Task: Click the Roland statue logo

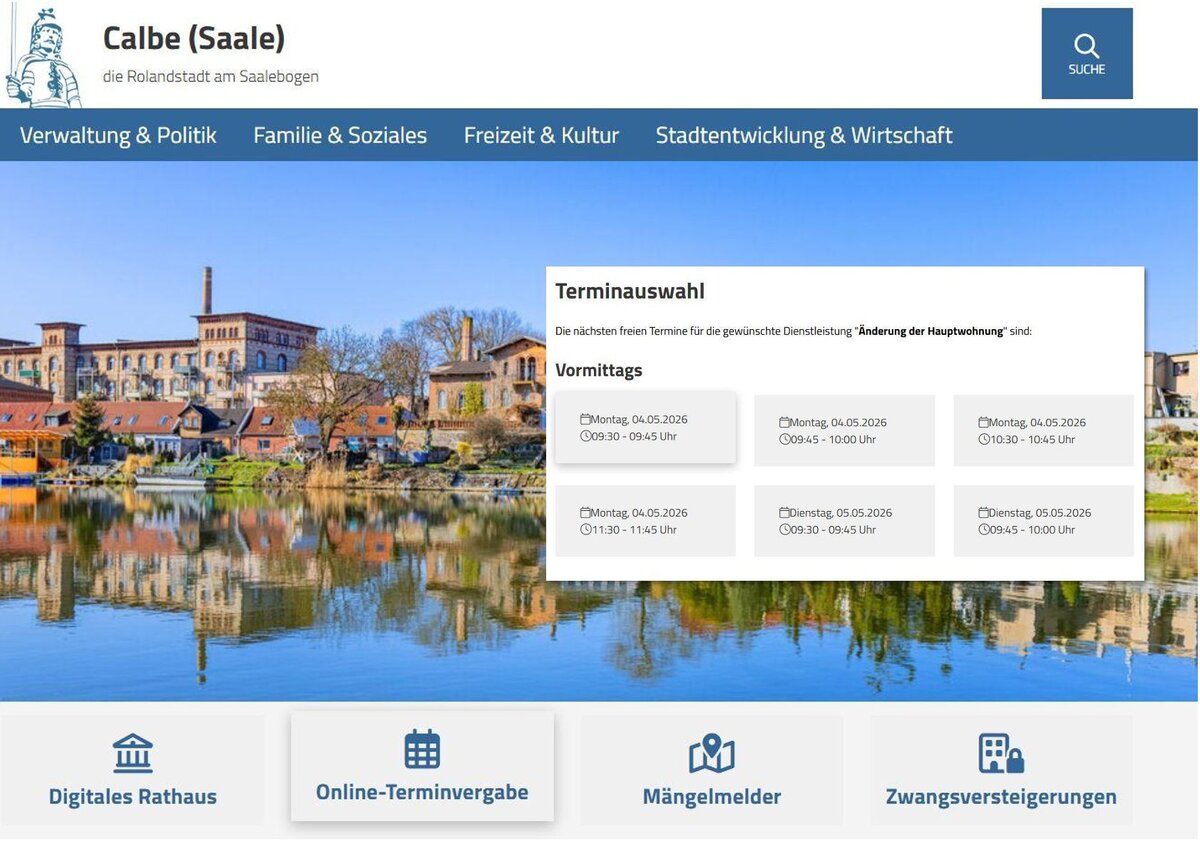Action: coord(44,57)
